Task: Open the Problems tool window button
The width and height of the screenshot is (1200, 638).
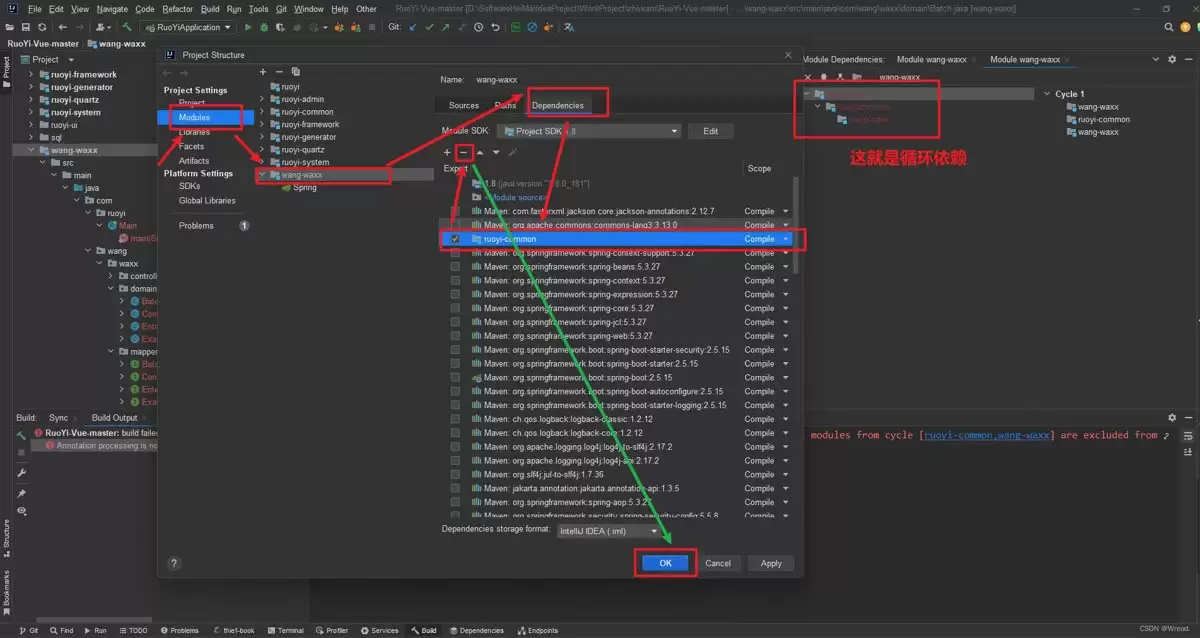Action: [179, 631]
